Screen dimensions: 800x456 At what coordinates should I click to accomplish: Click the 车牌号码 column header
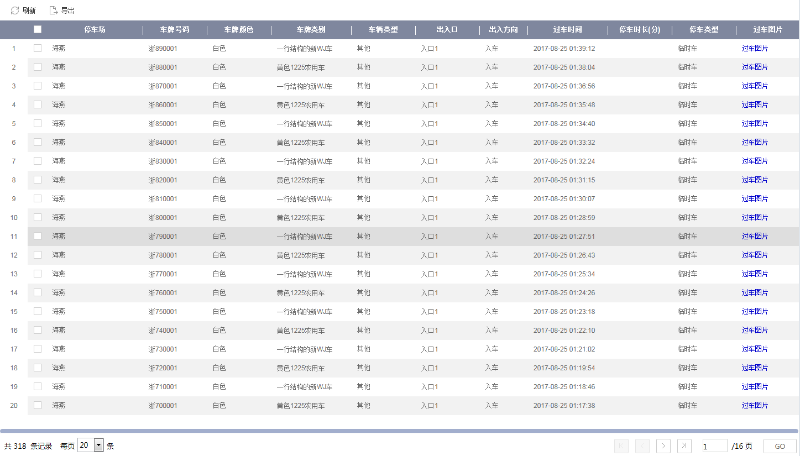point(174,29)
